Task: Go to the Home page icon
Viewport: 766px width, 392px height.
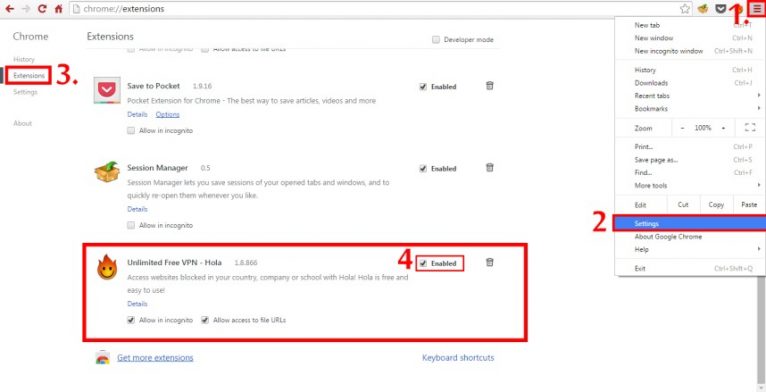Action: (x=59, y=9)
